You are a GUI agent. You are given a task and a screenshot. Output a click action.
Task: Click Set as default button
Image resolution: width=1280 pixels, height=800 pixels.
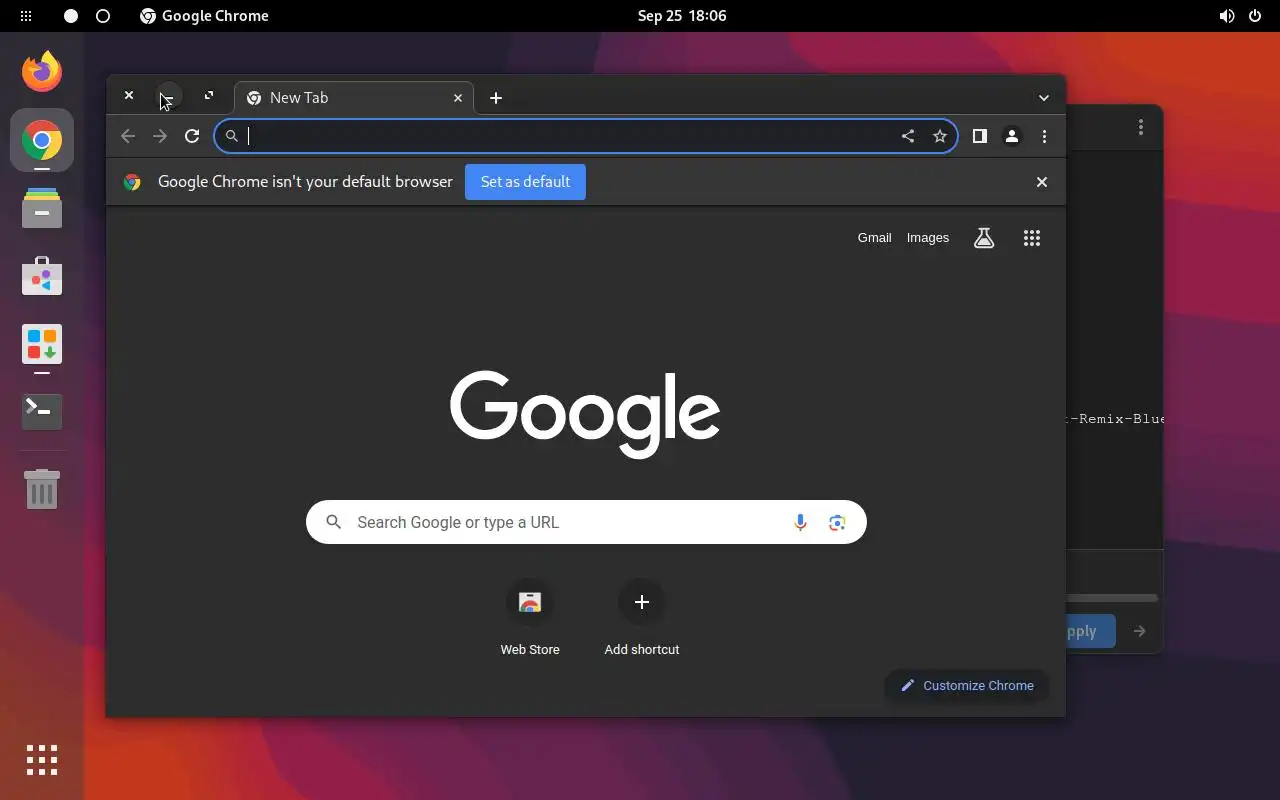click(x=525, y=182)
